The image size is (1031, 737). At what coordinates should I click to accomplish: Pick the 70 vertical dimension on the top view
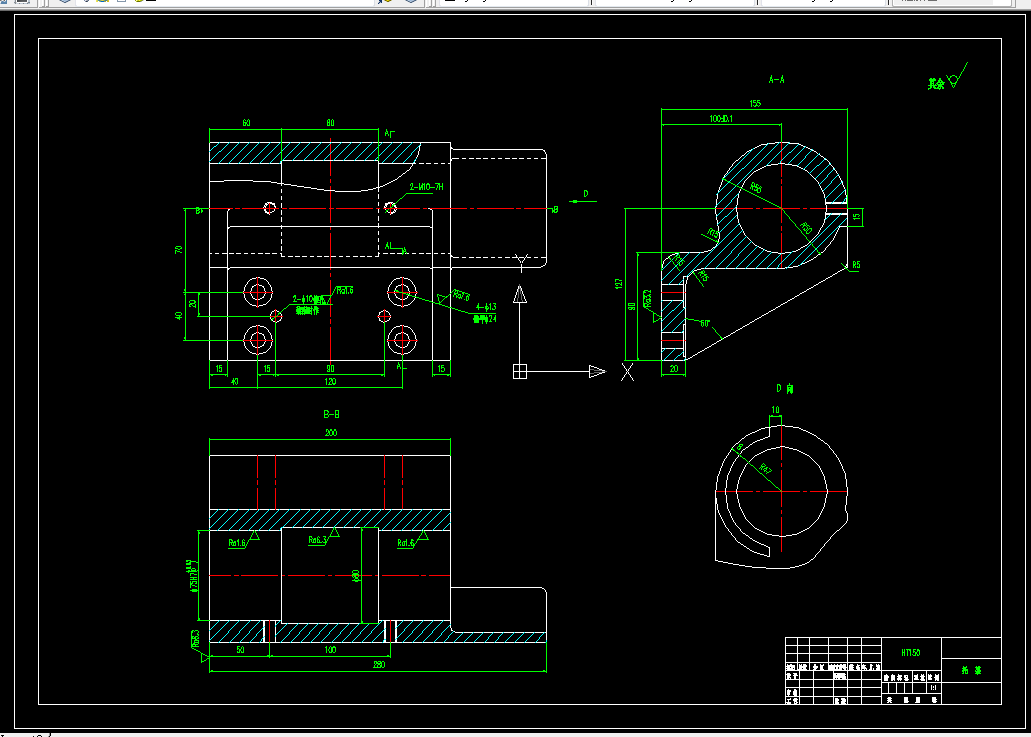coord(178,250)
